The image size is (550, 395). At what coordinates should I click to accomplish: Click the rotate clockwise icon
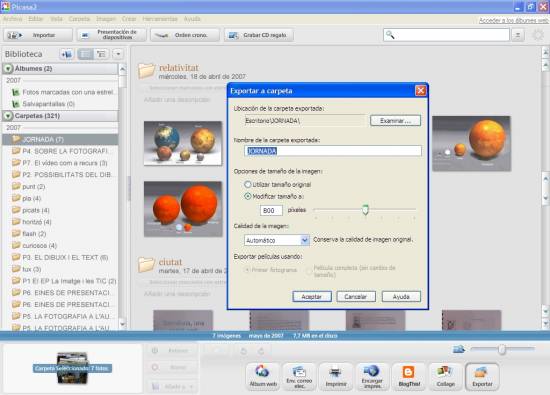point(261,351)
